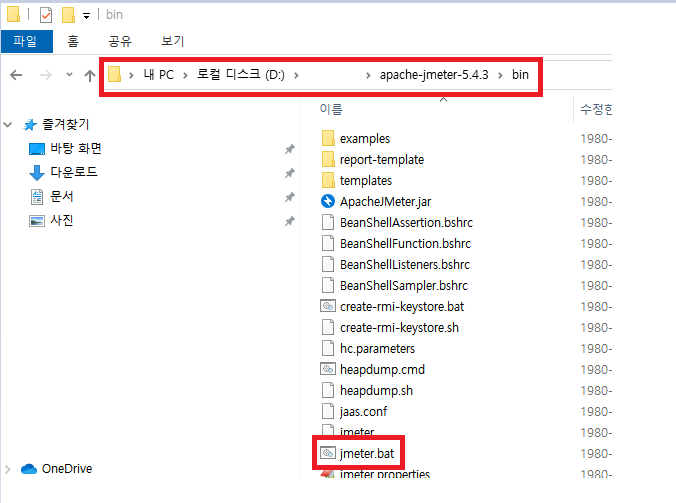Click the bin breadcrumb segment
Screen dimensions: 676x503
(x=520, y=75)
